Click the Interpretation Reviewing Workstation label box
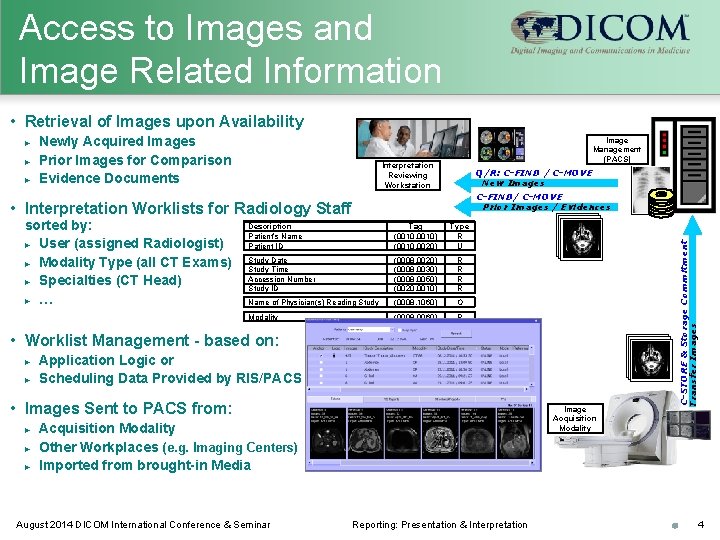 [x=407, y=175]
